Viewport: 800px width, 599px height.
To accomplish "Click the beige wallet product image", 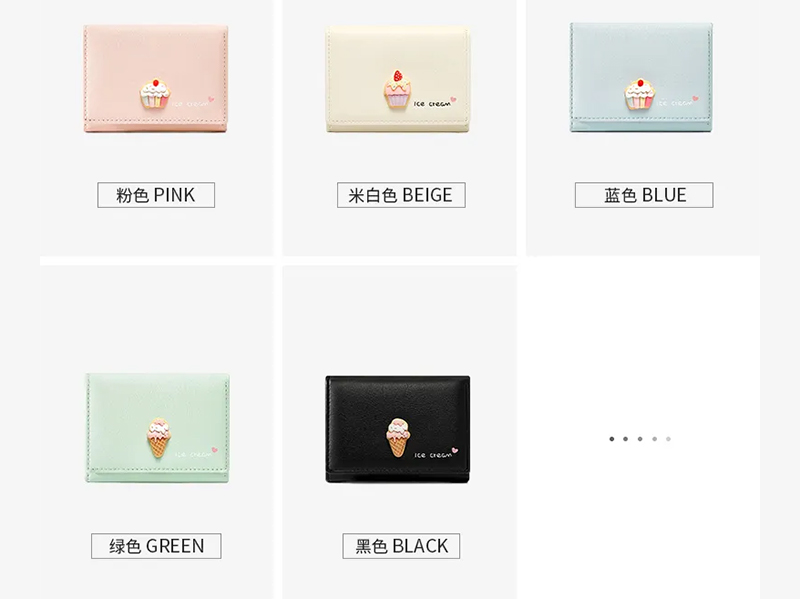I will click(x=398, y=80).
